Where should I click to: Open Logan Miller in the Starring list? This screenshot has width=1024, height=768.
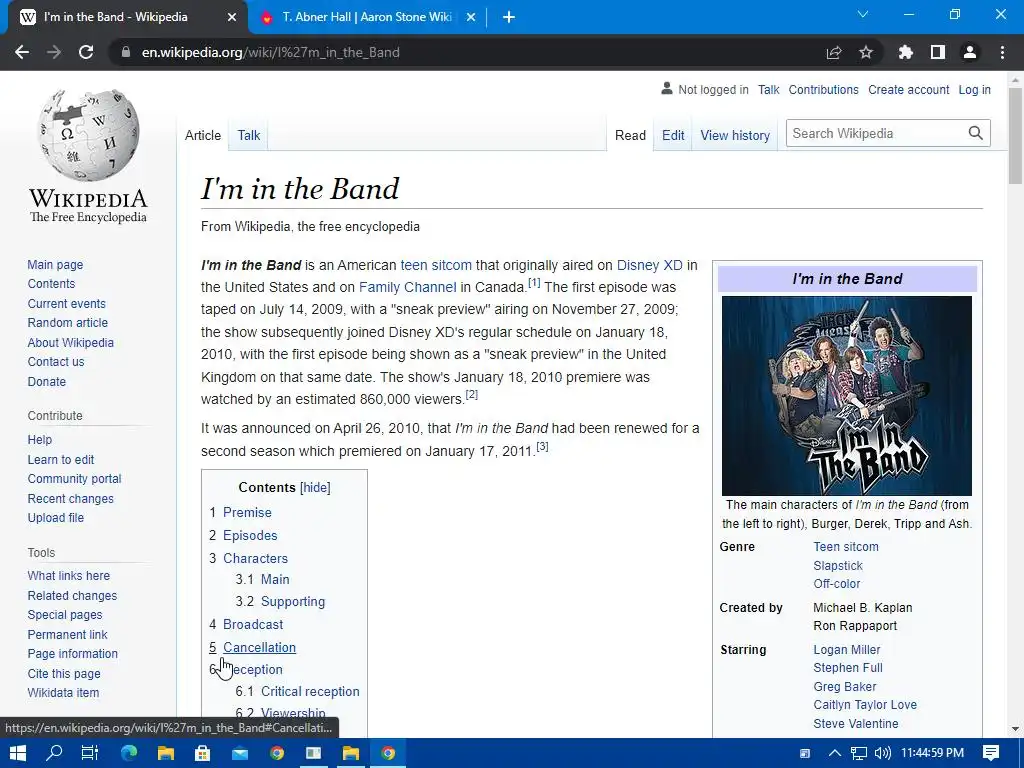[846, 650]
